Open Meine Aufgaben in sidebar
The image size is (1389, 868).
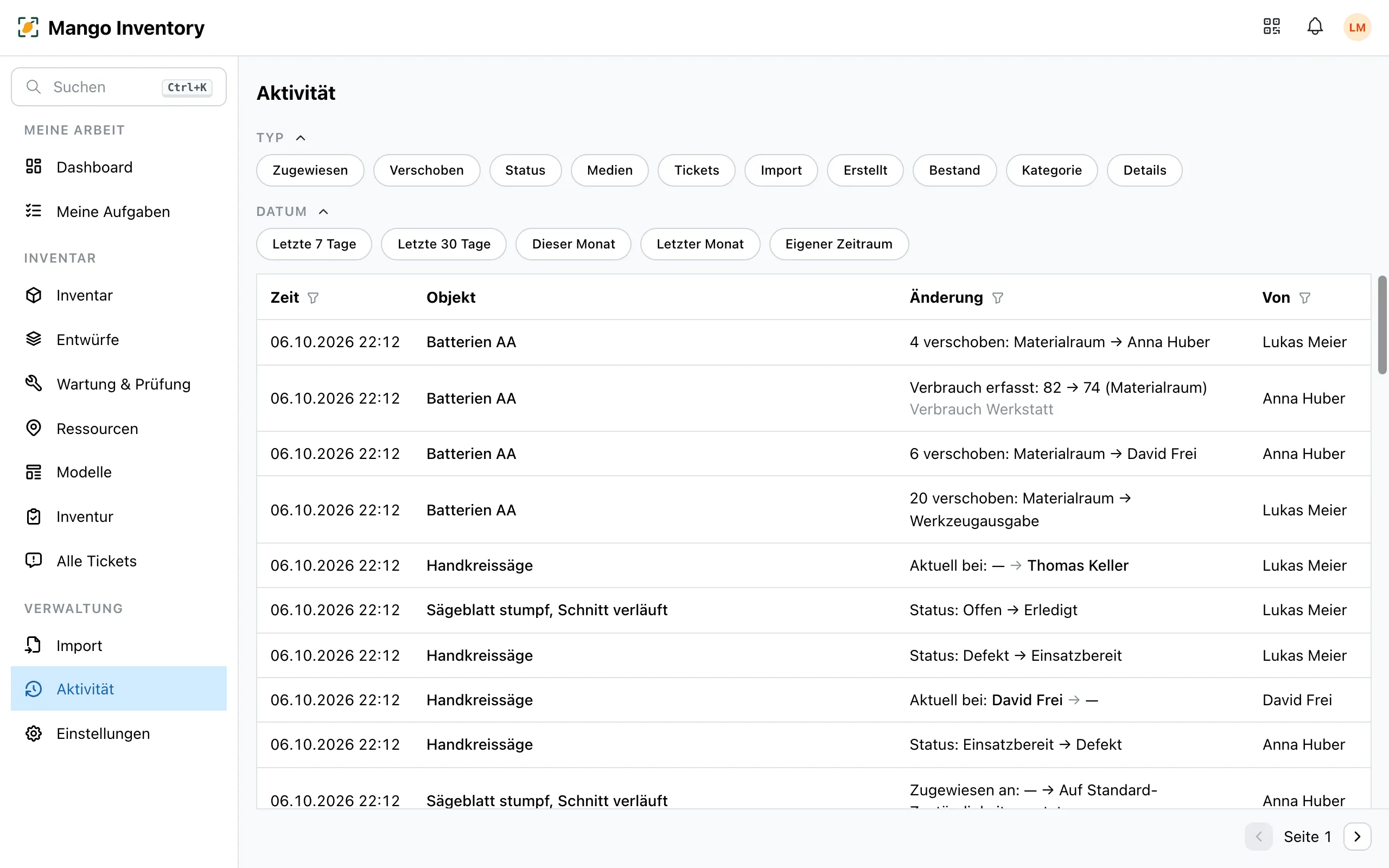pyautogui.click(x=119, y=211)
